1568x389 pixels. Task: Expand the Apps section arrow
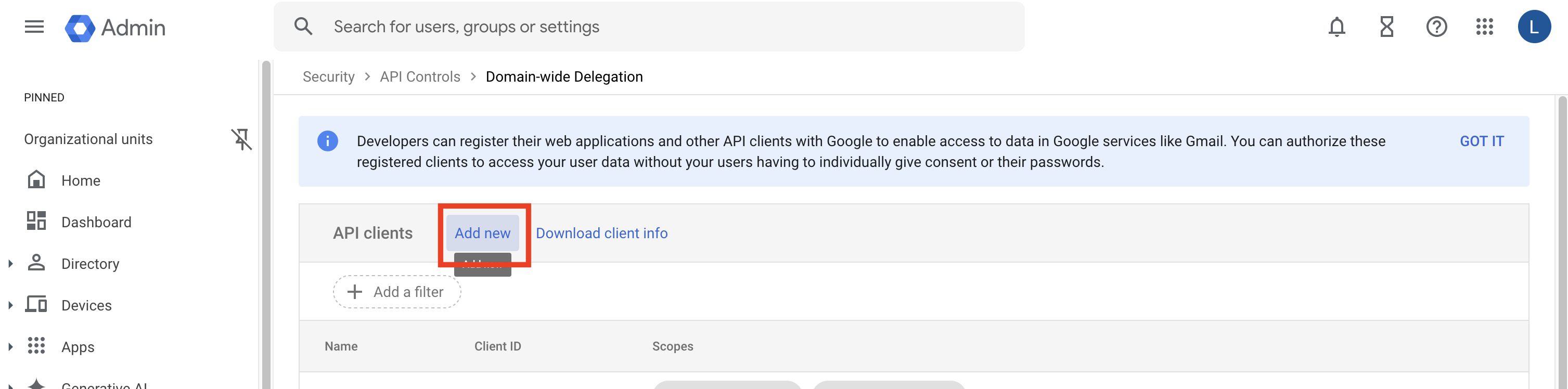click(x=10, y=347)
